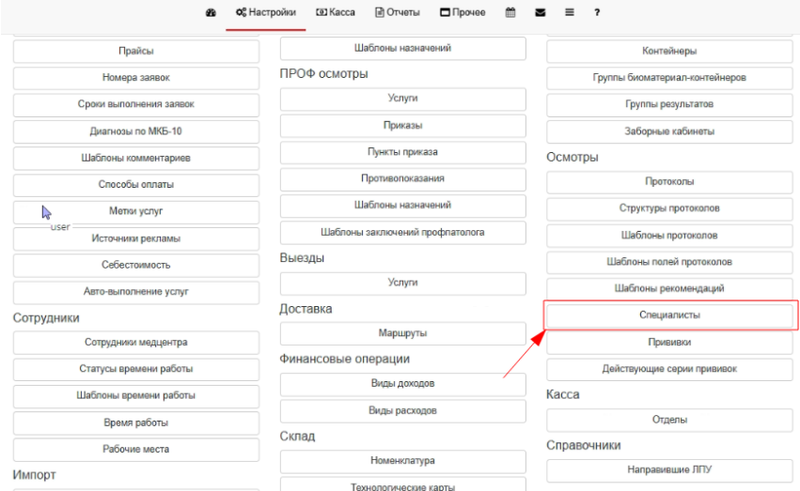This screenshot has height=491, width=800.
Task: Open the Прививки settings button
Action: click(x=669, y=342)
